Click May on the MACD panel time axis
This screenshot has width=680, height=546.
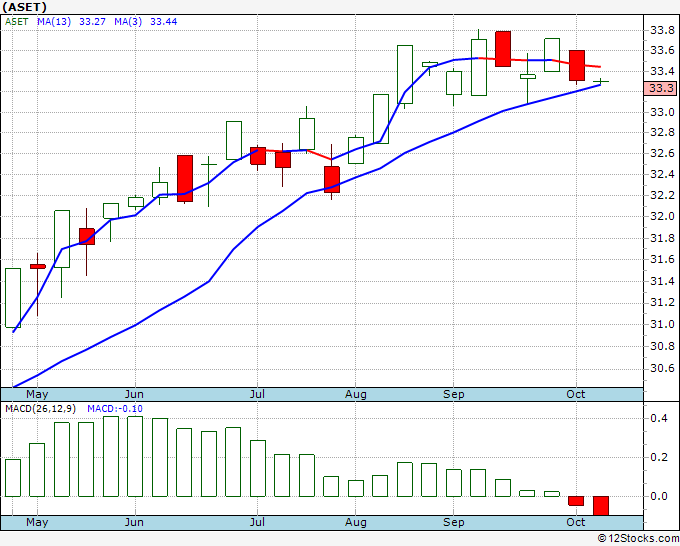(37, 522)
